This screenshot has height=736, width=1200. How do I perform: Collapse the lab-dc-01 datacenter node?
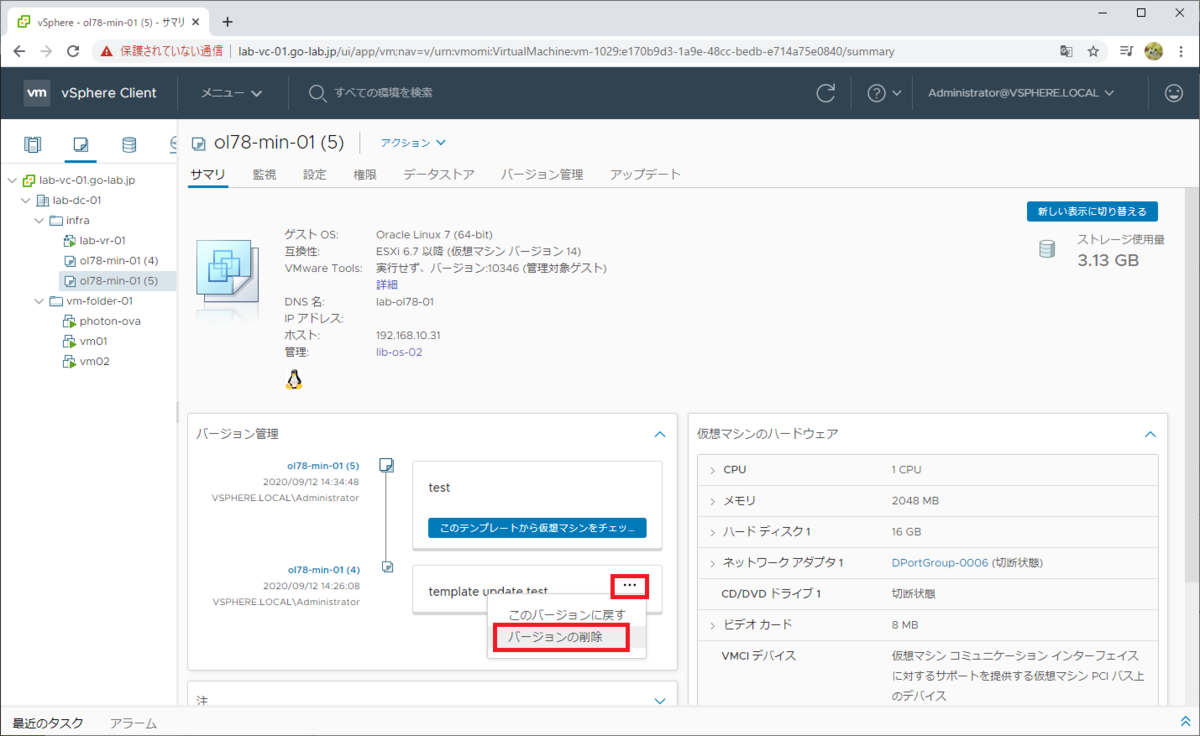(26, 200)
